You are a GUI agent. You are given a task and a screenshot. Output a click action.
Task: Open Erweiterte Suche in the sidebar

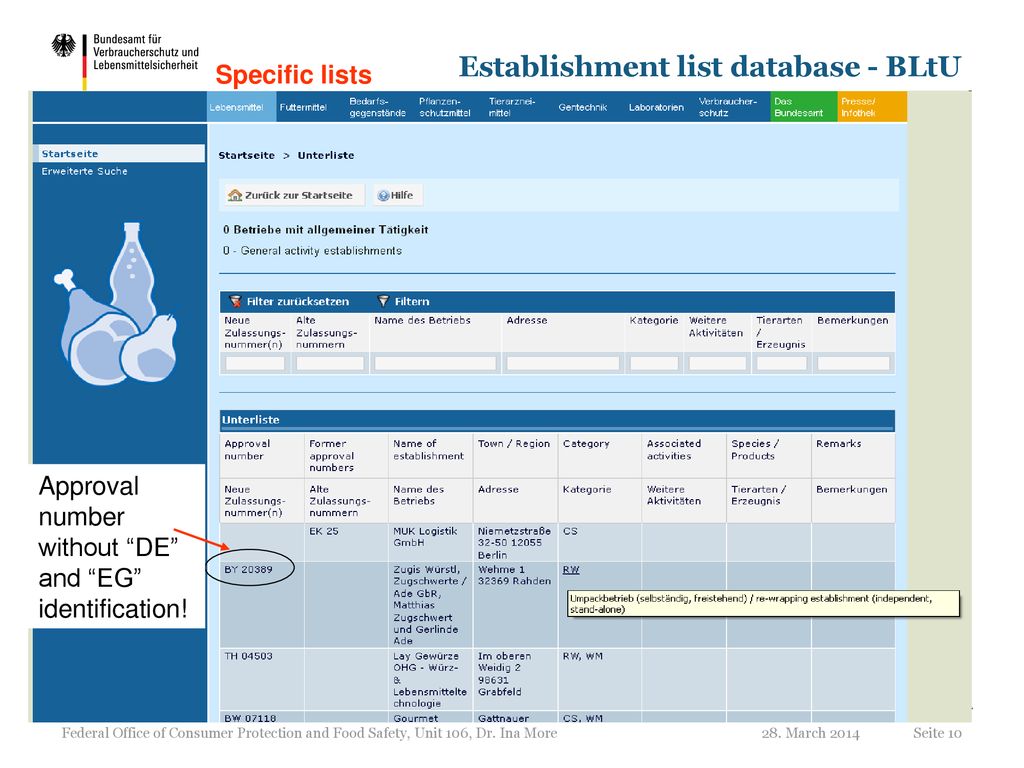(x=84, y=171)
